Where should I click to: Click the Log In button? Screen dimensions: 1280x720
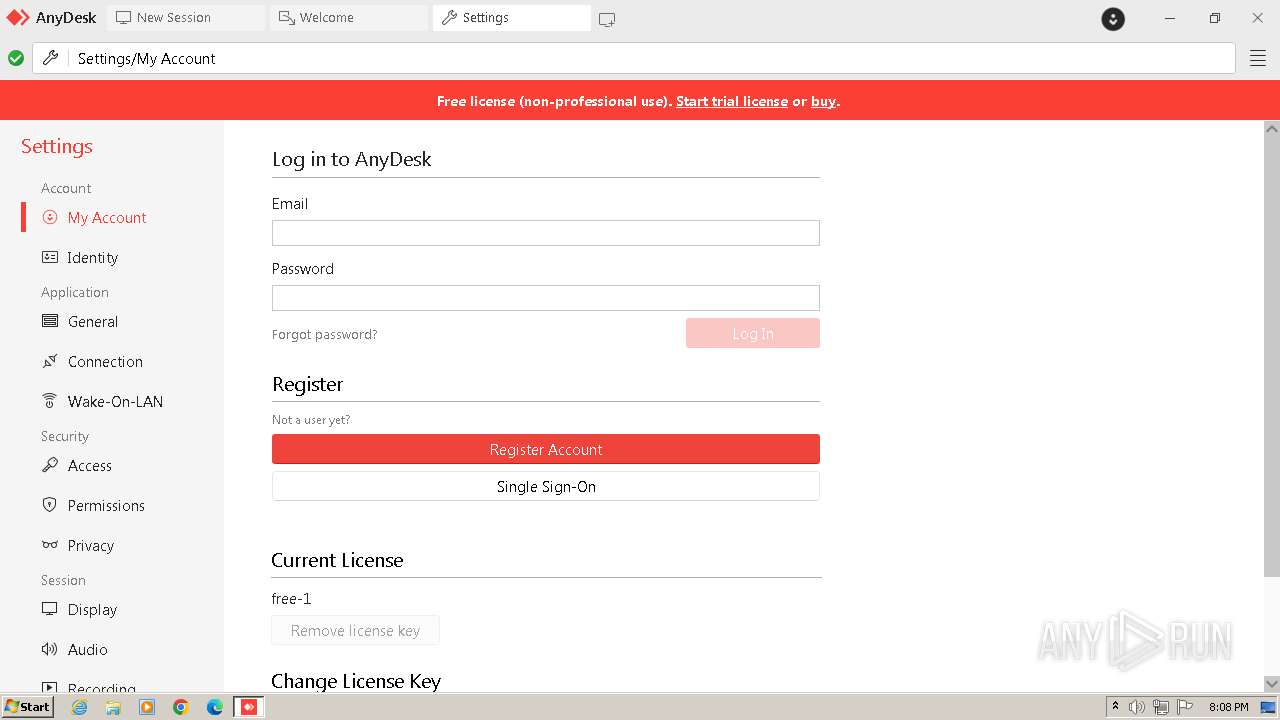tap(753, 333)
